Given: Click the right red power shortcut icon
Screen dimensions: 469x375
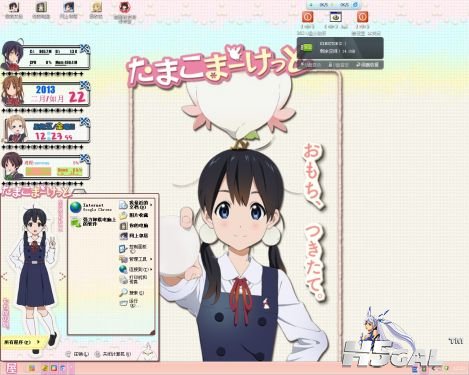Looking at the screenshot, I should click(362, 17).
